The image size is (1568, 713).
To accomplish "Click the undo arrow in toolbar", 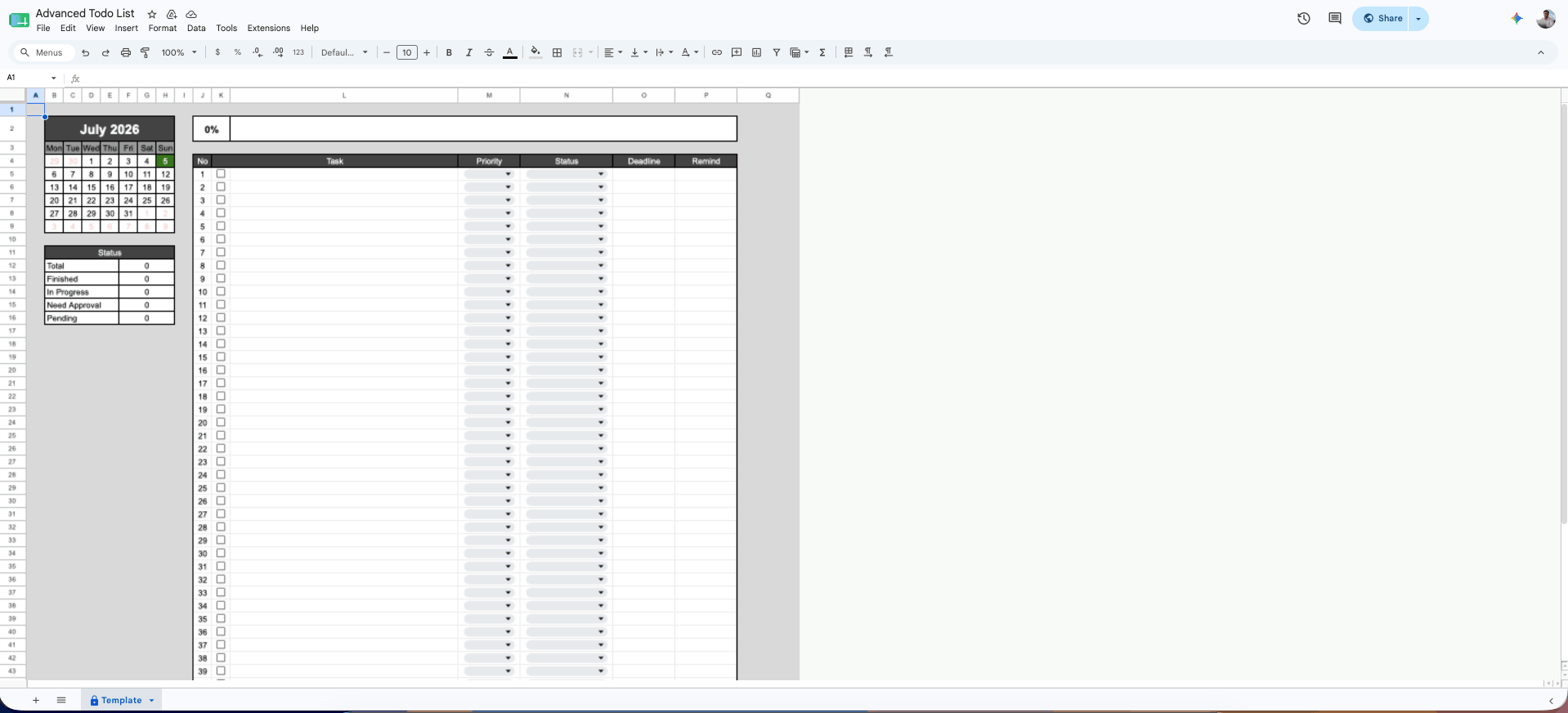I will (85, 52).
